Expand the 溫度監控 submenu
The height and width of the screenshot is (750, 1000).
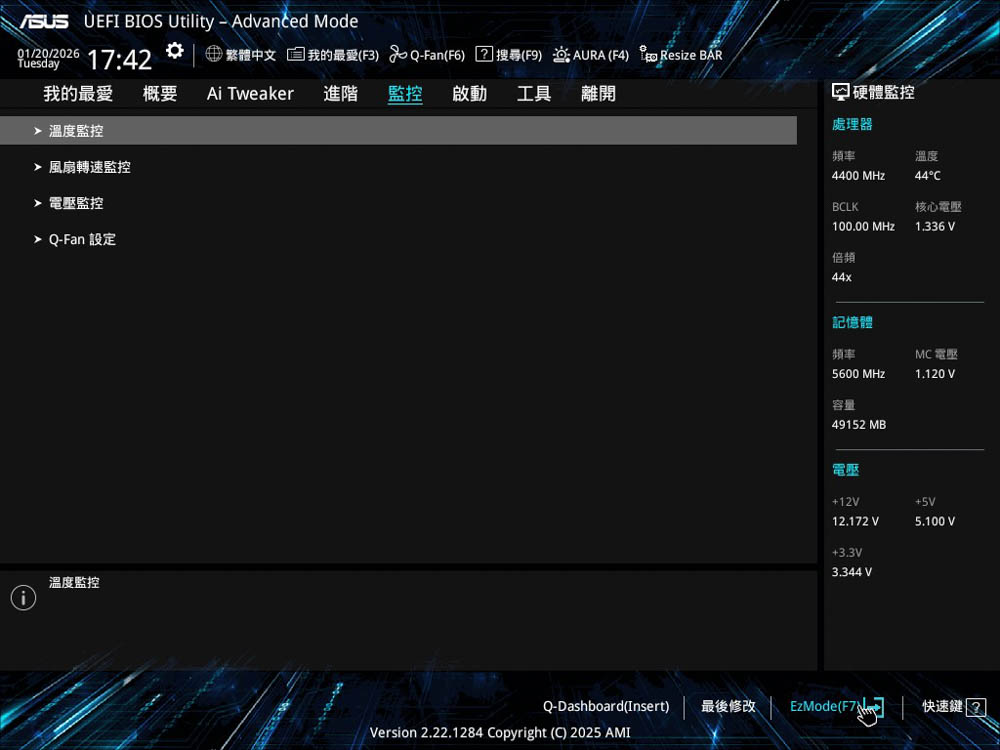76,131
